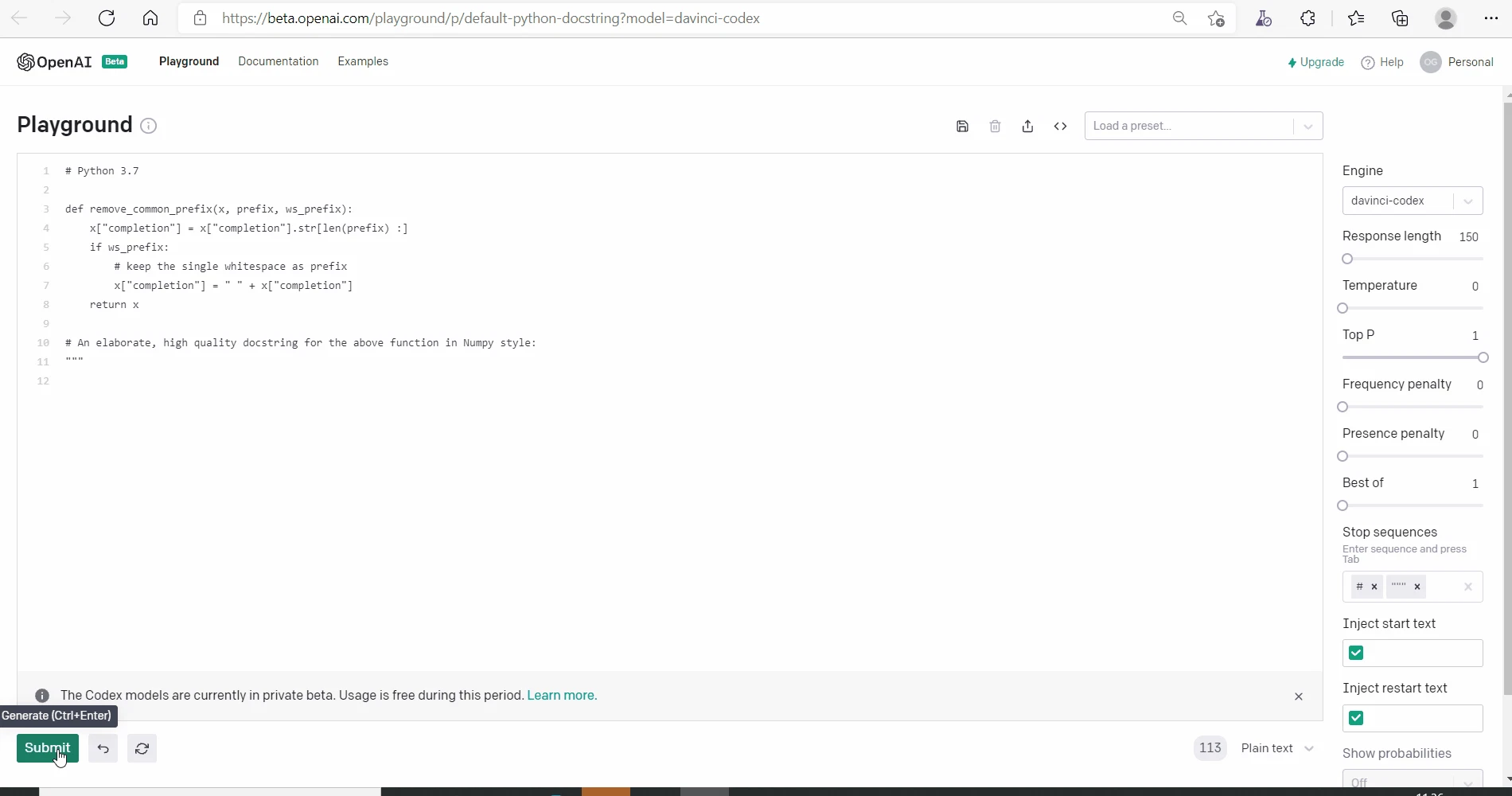Open the Load a preset dropdown

coord(1203,126)
